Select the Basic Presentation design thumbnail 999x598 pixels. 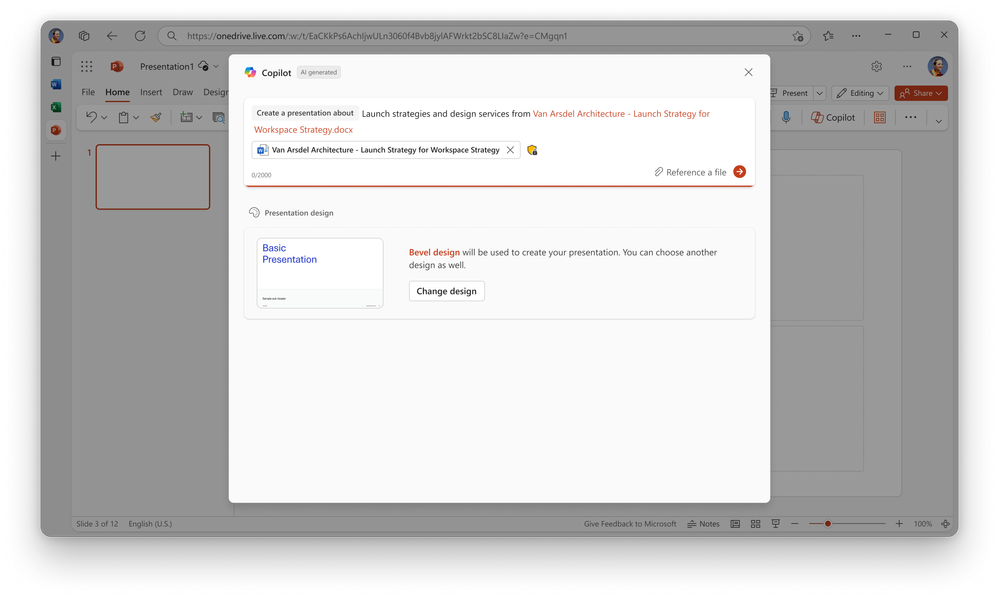tap(320, 273)
